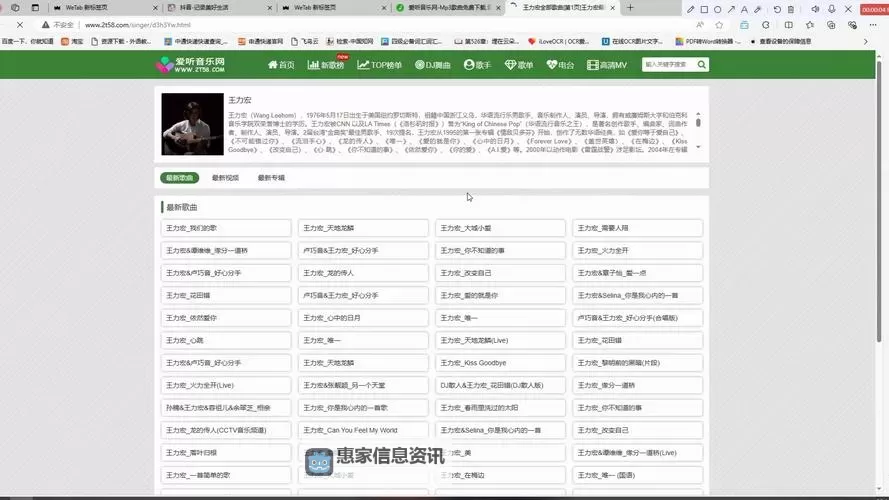
Task: Switch to the 最新专辑 tab
Action: click(x=271, y=178)
